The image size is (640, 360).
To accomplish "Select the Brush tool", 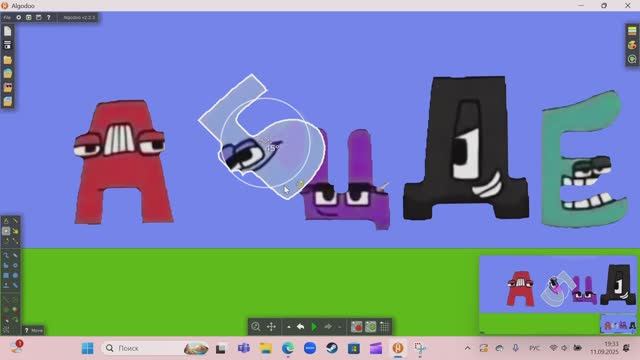I will pos(15,255).
